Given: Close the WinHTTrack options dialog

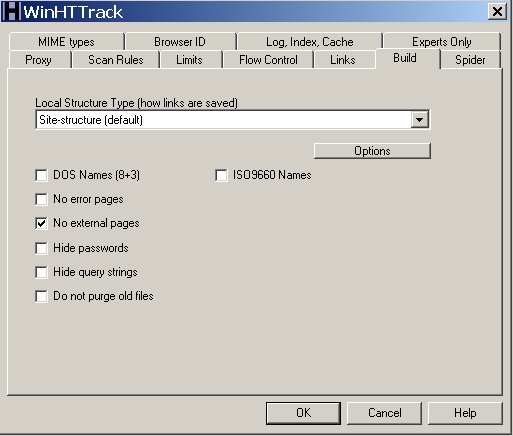Looking at the screenshot, I should [497, 12].
